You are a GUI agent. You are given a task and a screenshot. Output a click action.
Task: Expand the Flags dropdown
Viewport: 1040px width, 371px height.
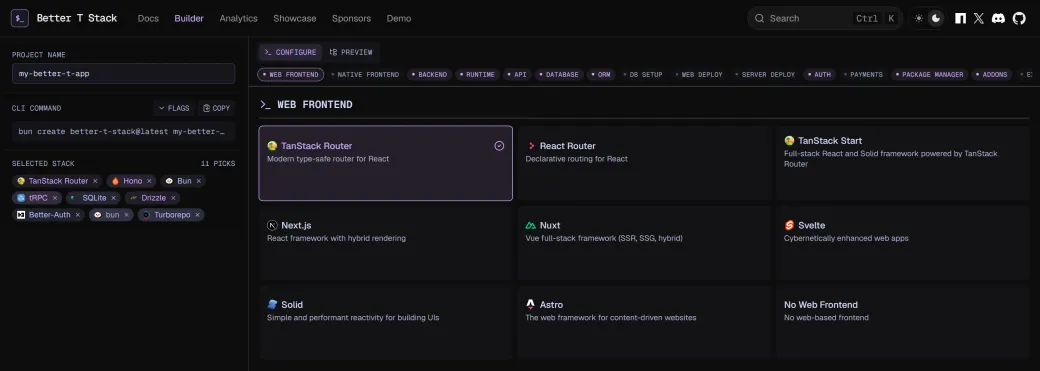point(174,108)
